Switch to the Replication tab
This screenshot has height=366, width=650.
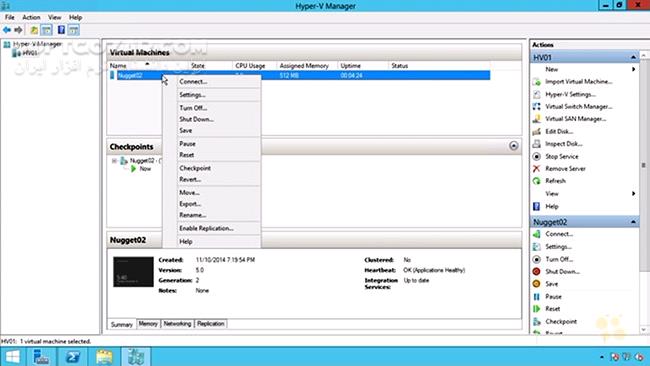[210, 324]
